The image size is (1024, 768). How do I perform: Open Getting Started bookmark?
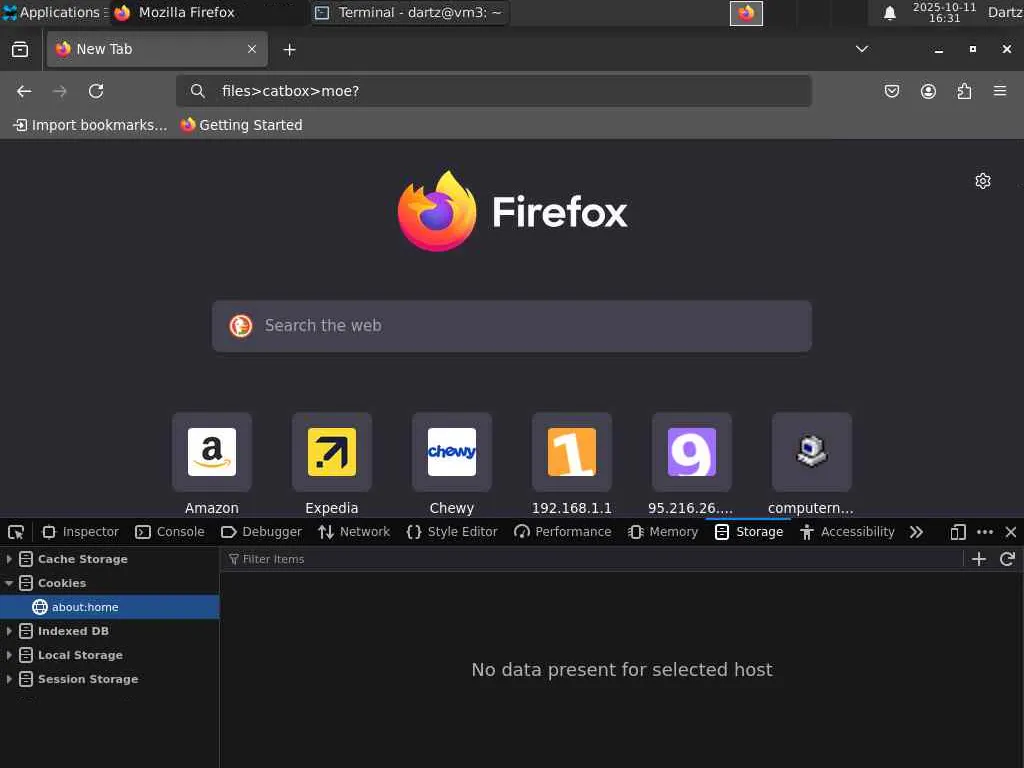point(242,125)
